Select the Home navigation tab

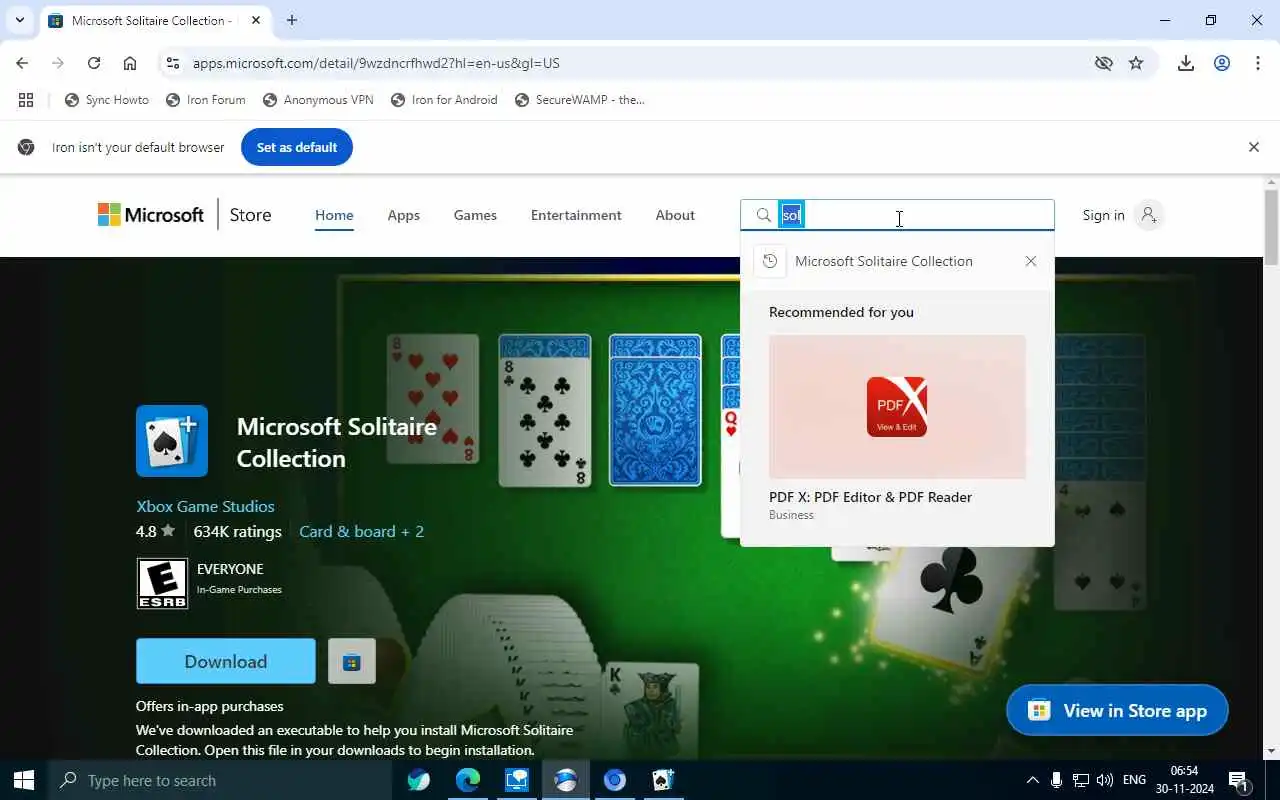334,215
